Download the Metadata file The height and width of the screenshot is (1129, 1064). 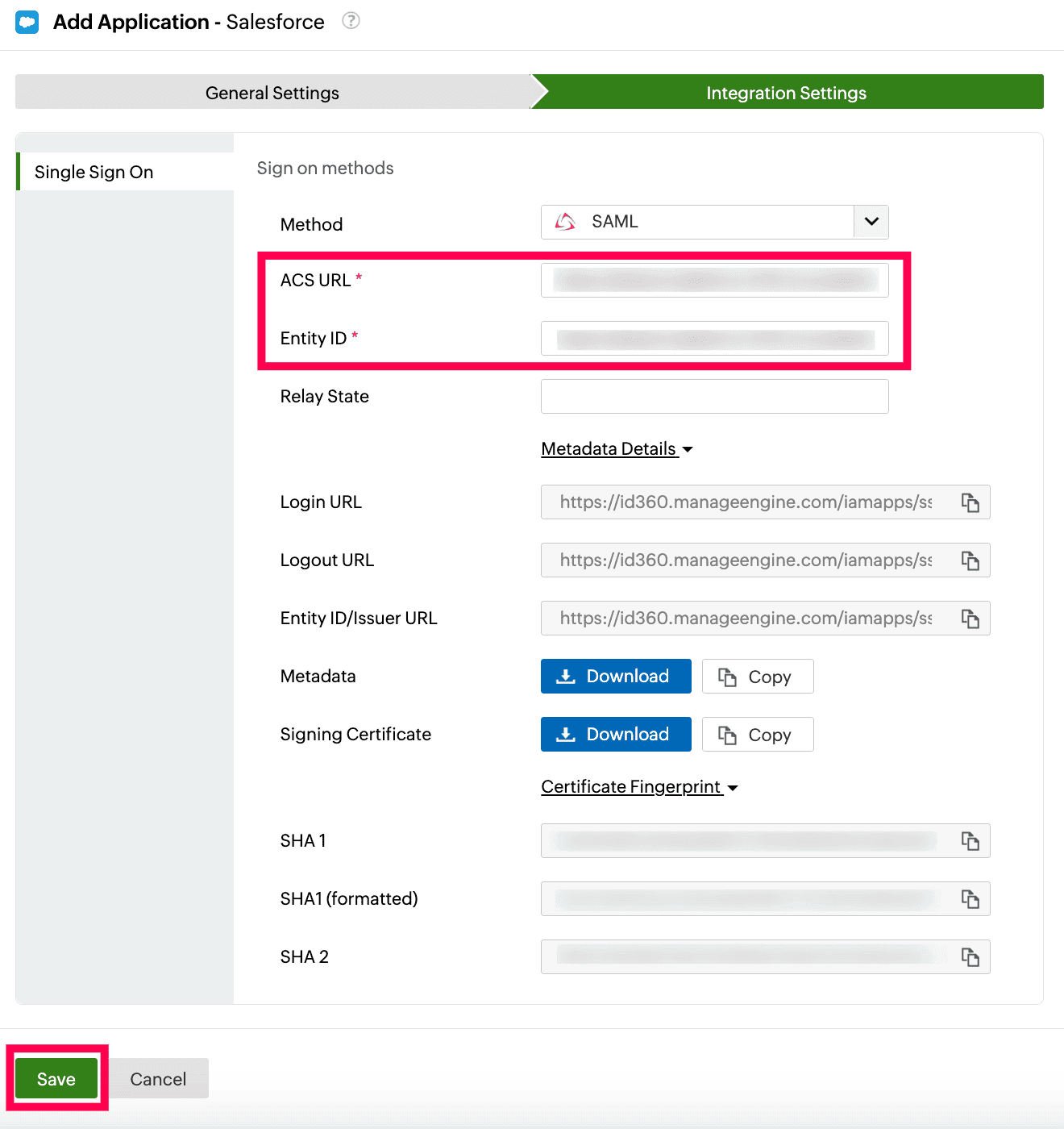[x=616, y=676]
